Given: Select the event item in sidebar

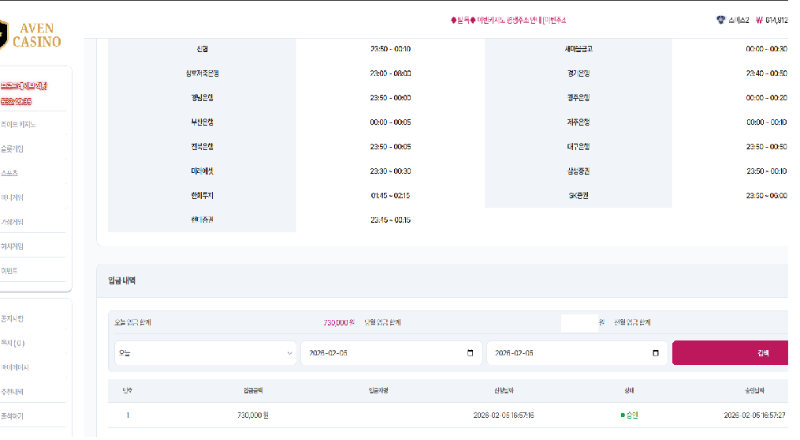Looking at the screenshot, I should pyautogui.click(x=11, y=270).
